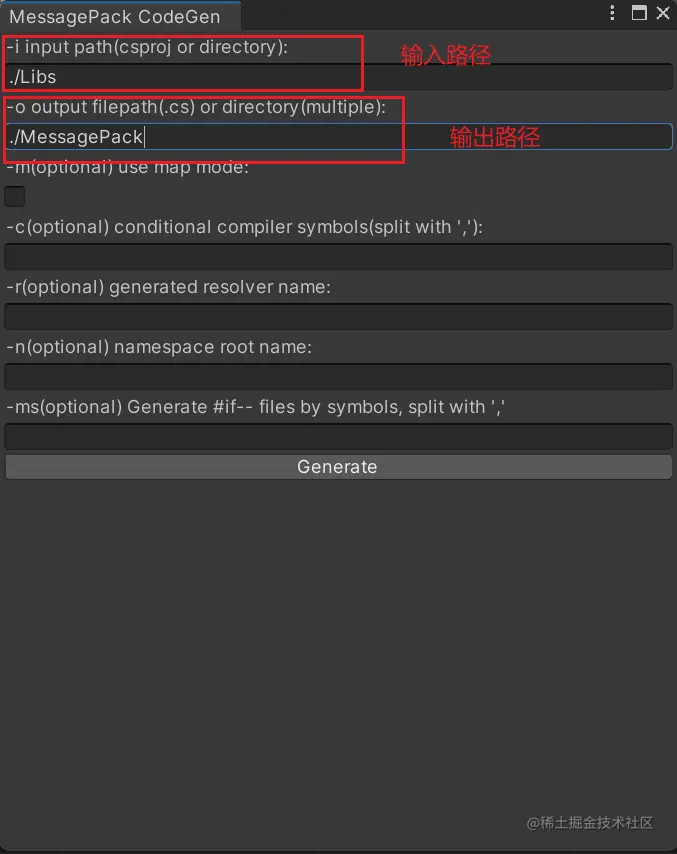Click the '-m(optional) use map mode' label
The height and width of the screenshot is (854, 677).
(x=130, y=167)
